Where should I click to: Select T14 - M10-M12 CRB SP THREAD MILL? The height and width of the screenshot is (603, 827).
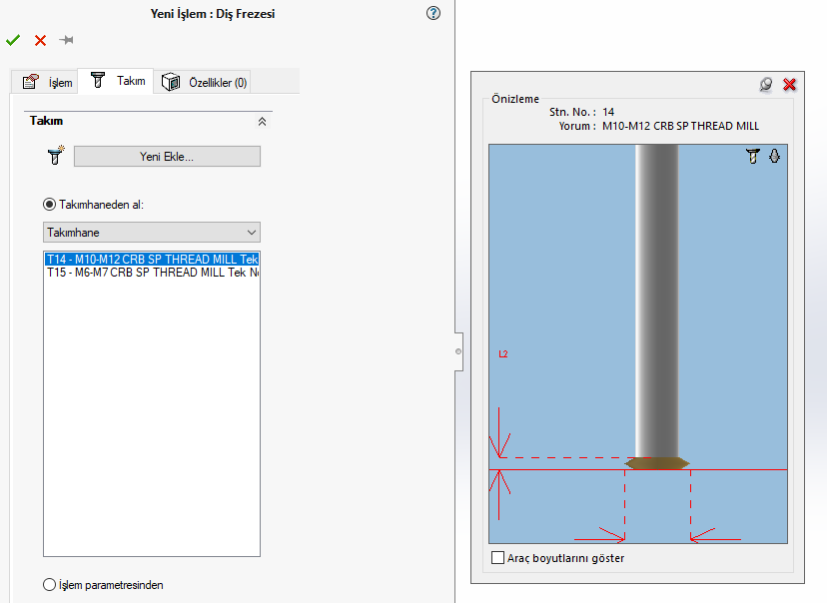tap(152, 259)
